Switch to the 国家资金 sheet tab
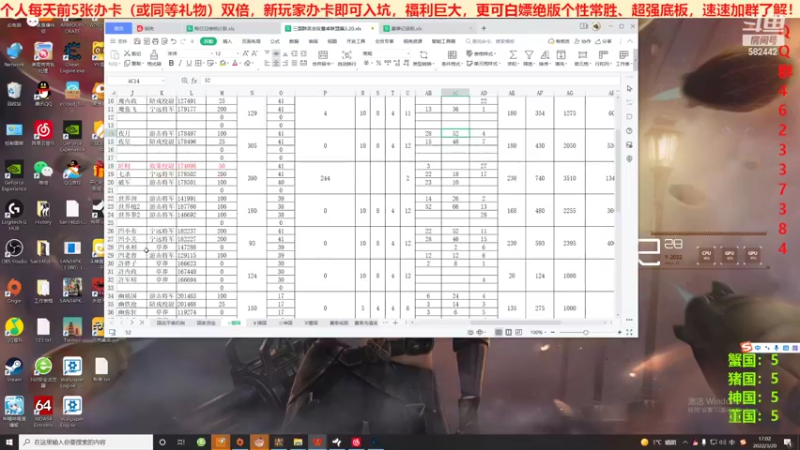Image resolution: width=800 pixels, height=450 pixels. coord(206,323)
